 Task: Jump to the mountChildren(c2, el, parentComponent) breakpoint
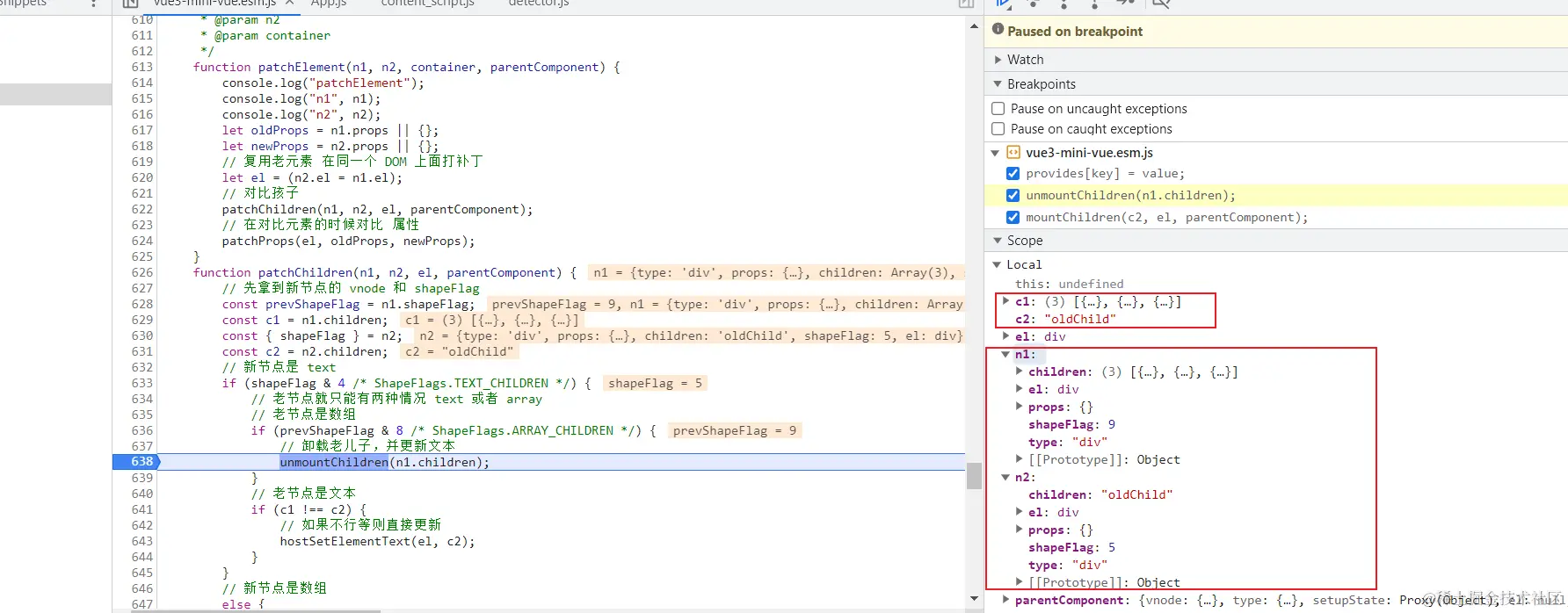pos(1166,217)
